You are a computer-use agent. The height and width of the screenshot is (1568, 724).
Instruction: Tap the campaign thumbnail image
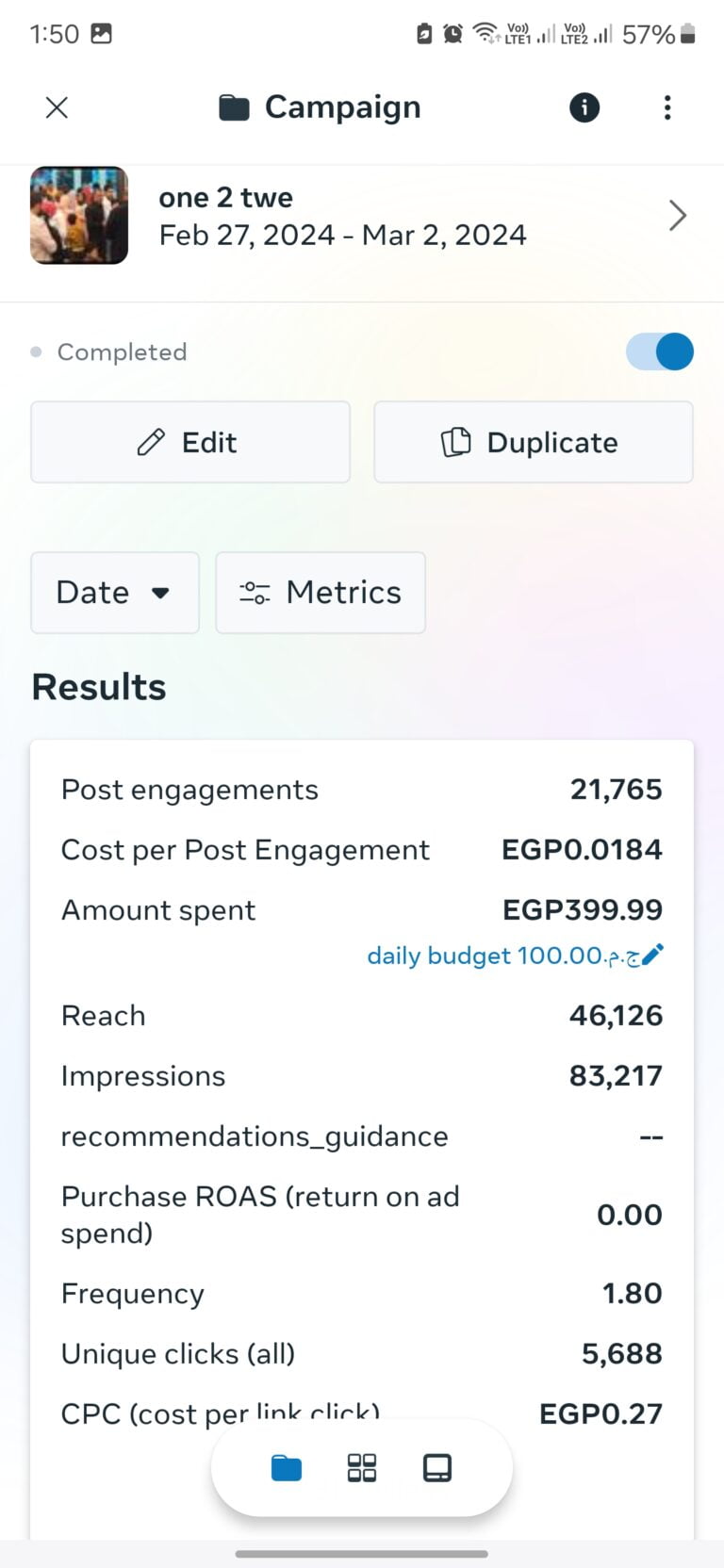[79, 216]
